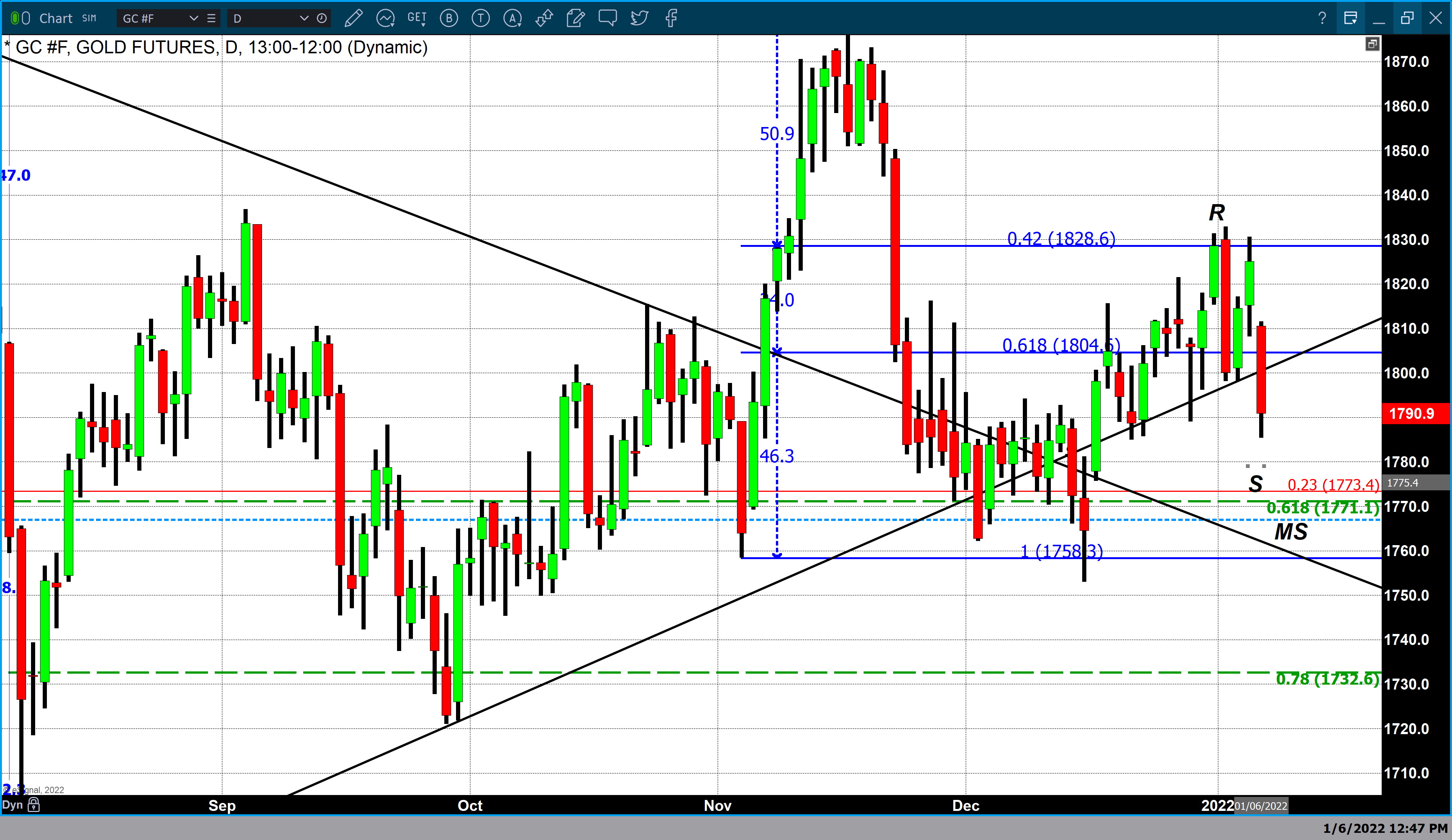Expand the D interval dropdown

point(304,19)
